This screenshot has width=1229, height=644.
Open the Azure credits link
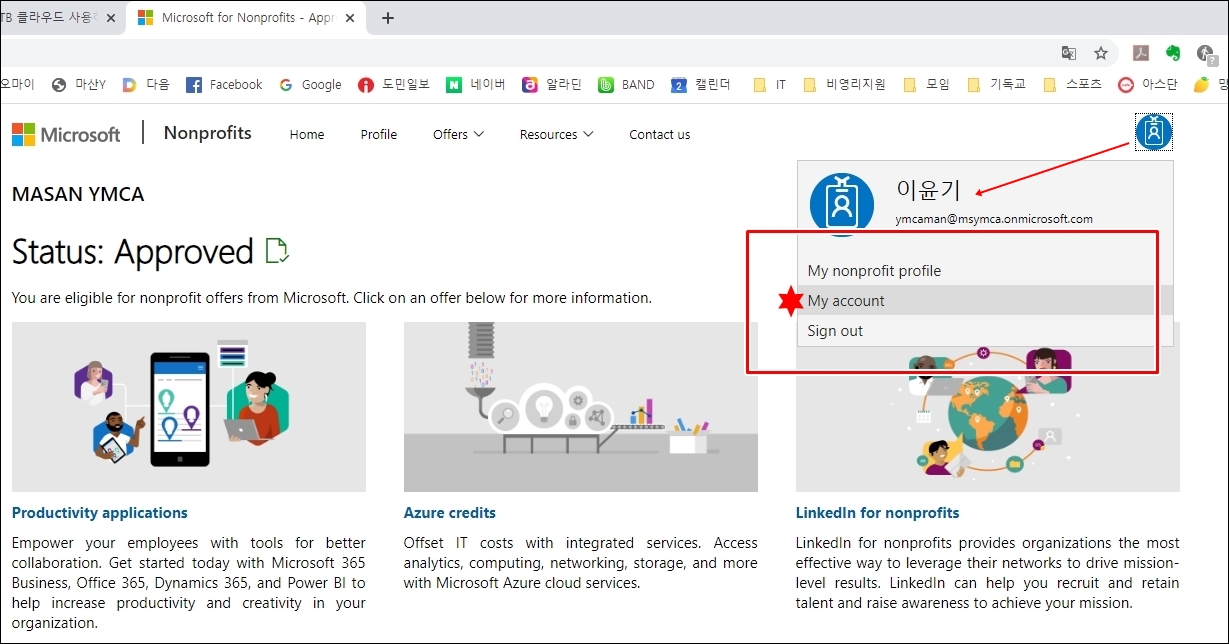(x=450, y=513)
